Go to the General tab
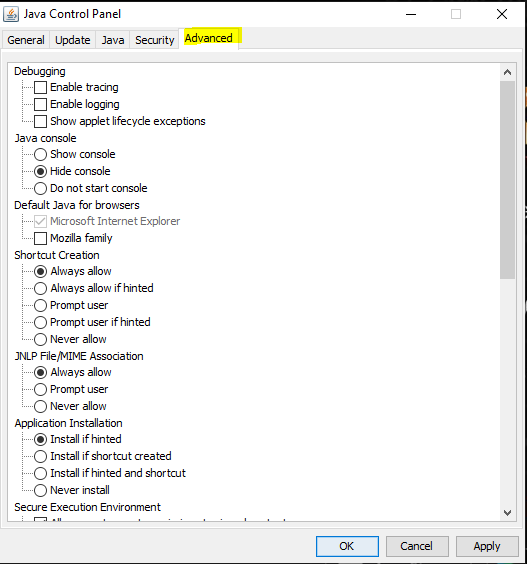The image size is (527, 564). click(x=26, y=40)
